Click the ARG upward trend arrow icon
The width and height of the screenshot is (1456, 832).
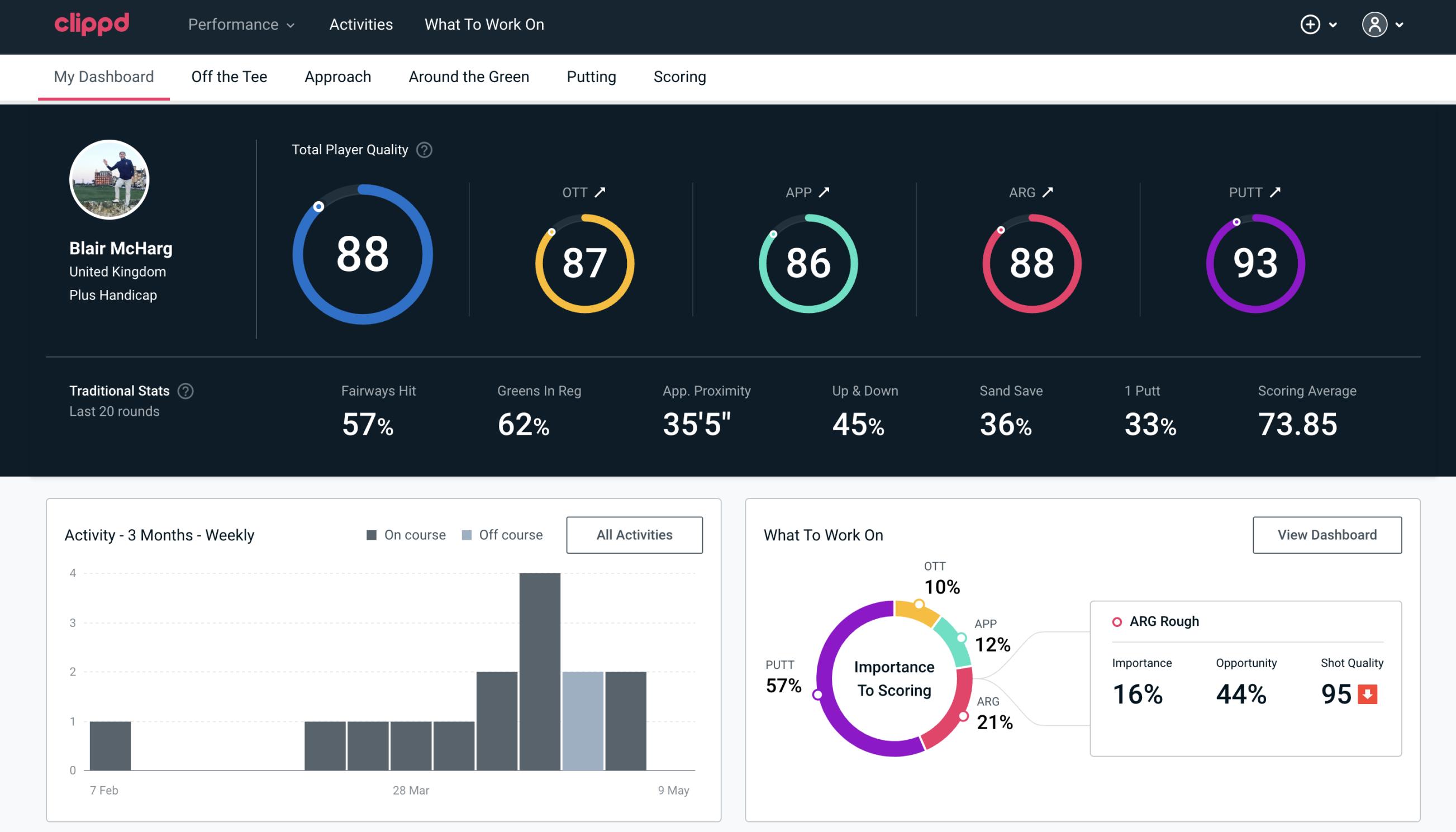click(1051, 192)
